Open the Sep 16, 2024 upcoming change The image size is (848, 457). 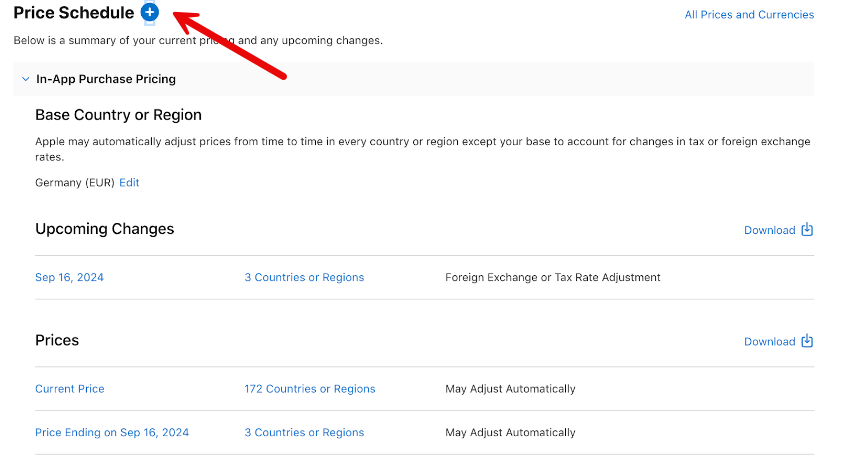click(x=69, y=277)
